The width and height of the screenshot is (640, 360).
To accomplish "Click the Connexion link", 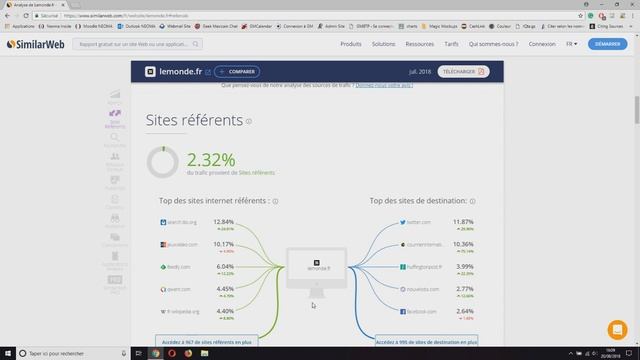I will tap(542, 44).
